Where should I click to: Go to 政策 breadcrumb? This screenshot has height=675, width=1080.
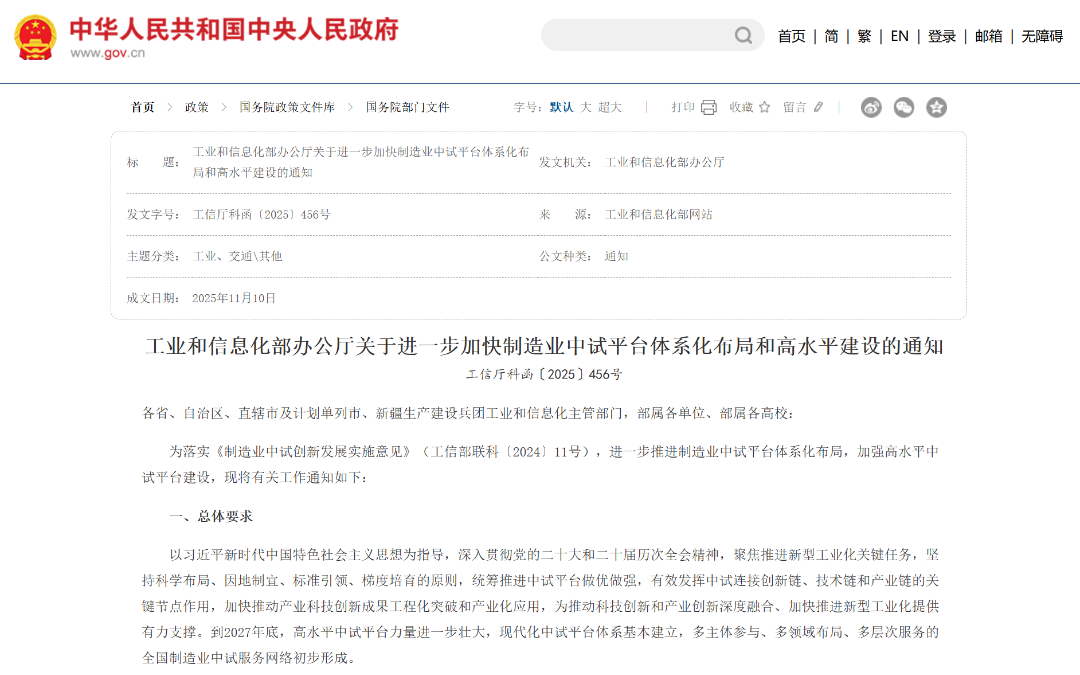[x=196, y=107]
